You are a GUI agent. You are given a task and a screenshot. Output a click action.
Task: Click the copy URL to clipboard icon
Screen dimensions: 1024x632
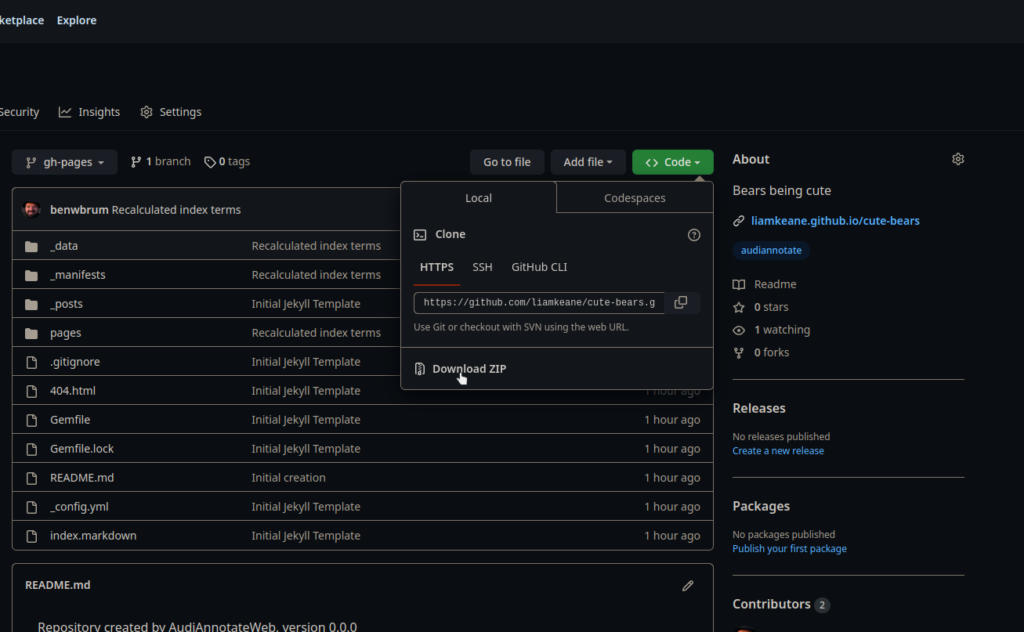(680, 302)
